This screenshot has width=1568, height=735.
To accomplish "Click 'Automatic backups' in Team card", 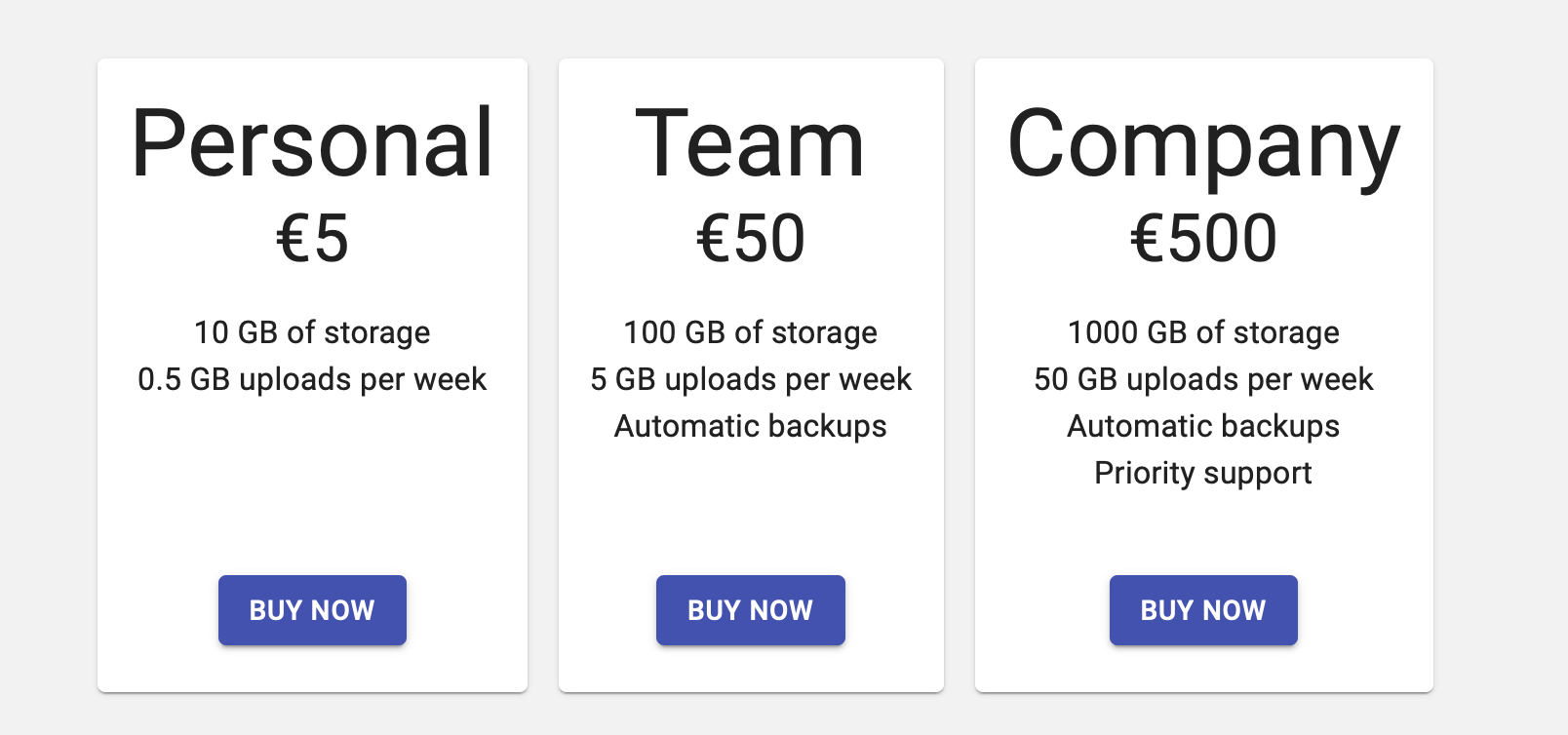I will pyautogui.click(x=750, y=426).
